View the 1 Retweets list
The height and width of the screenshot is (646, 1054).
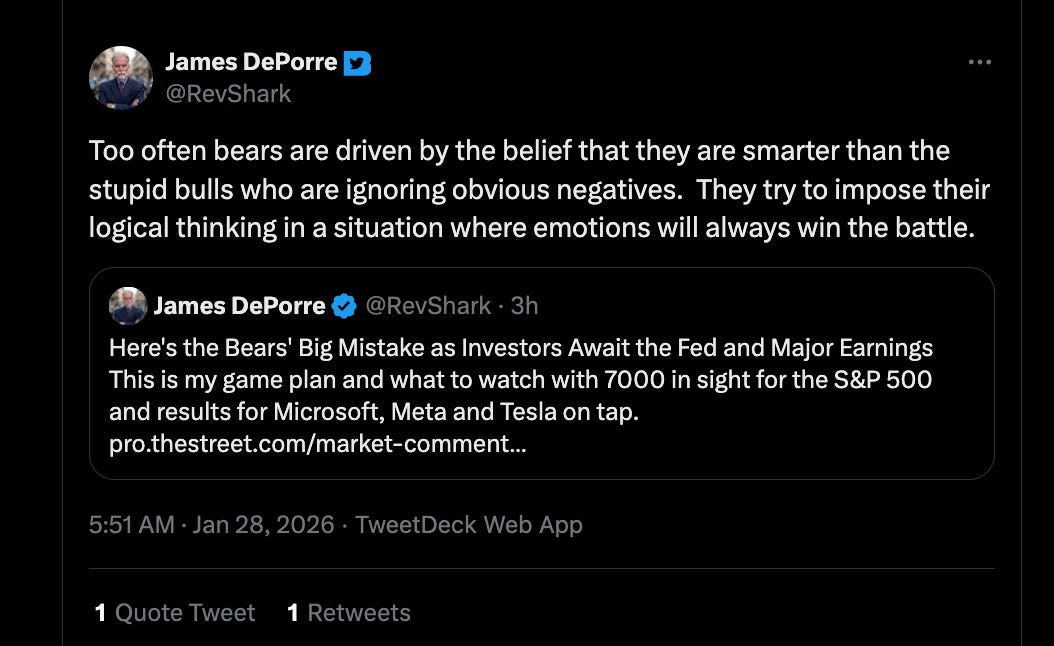[348, 613]
